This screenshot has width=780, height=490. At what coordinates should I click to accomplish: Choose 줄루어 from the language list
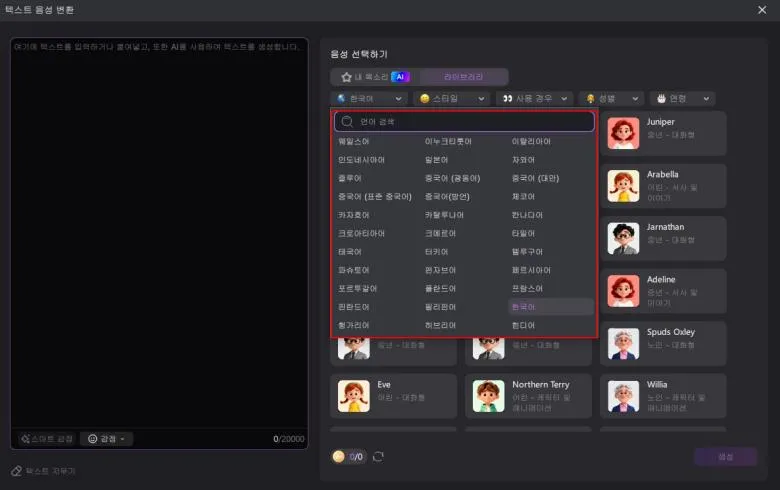[350, 179]
